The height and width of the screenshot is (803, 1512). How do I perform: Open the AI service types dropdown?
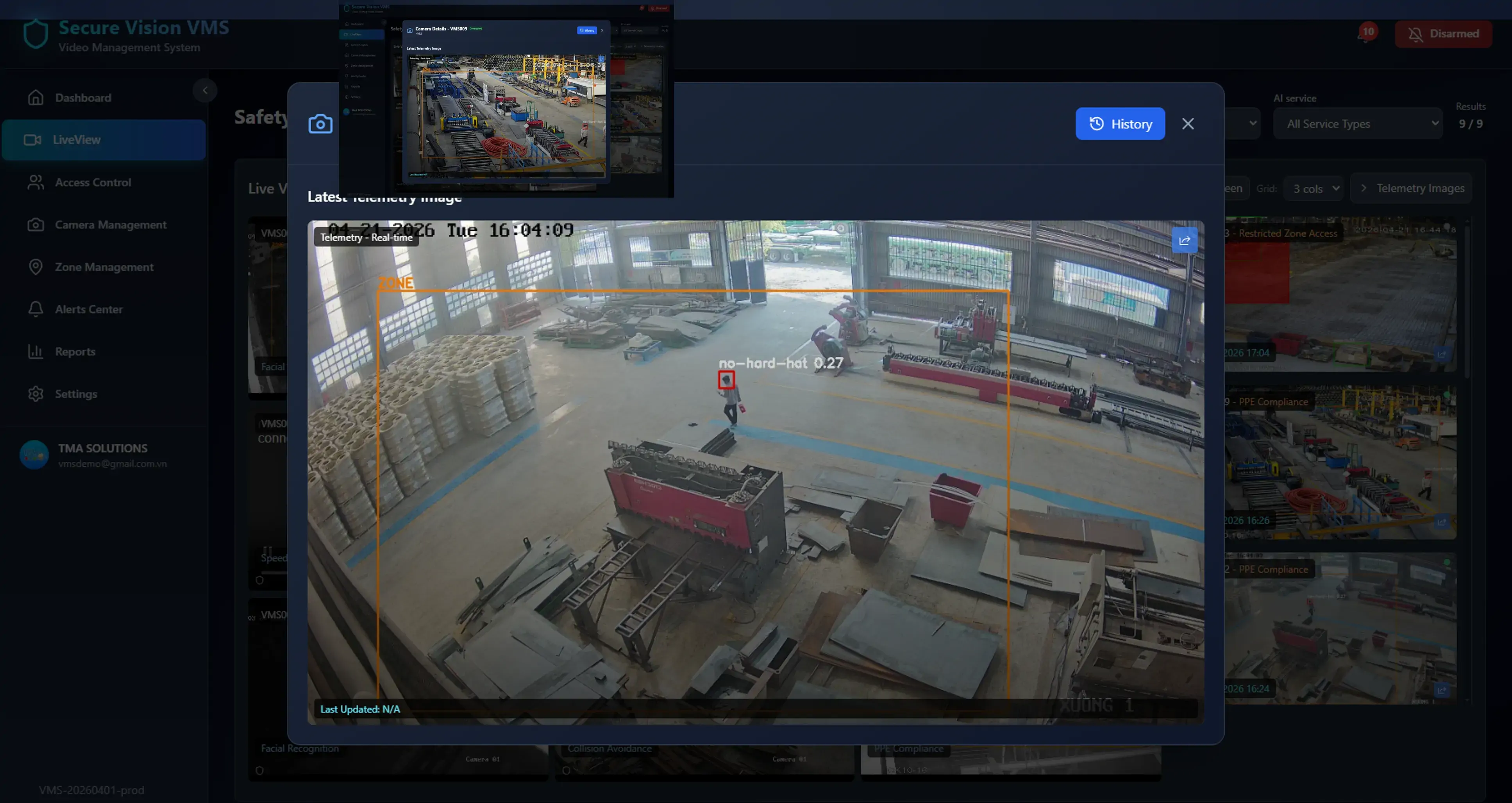[1358, 124]
